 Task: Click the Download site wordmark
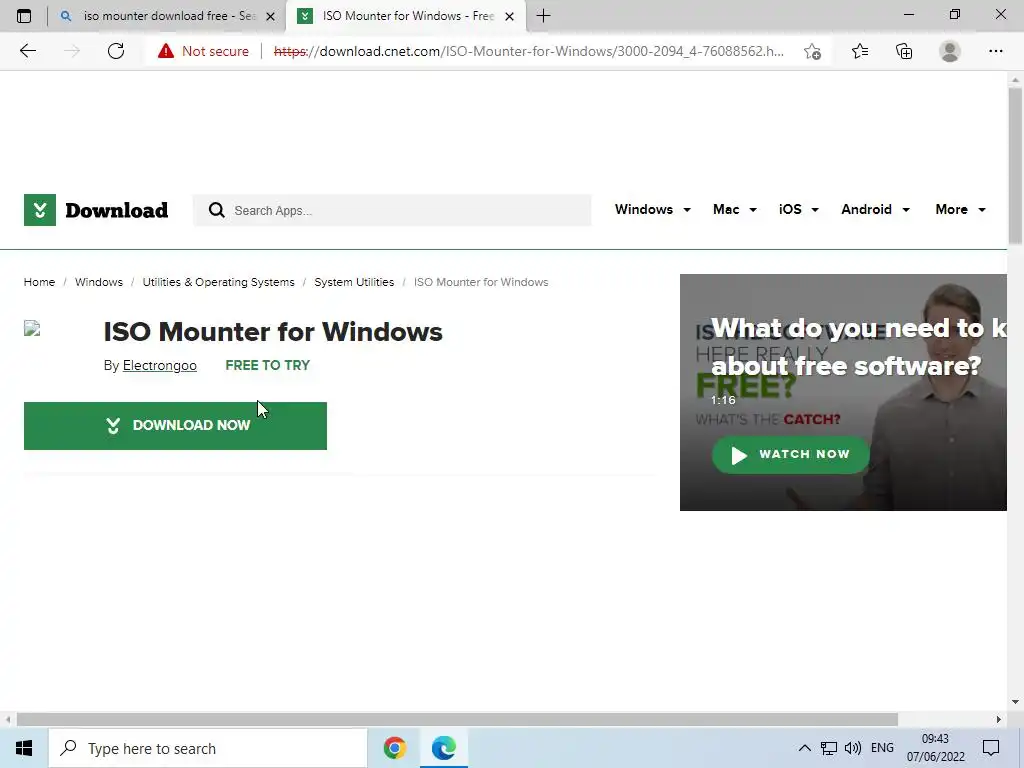(116, 210)
